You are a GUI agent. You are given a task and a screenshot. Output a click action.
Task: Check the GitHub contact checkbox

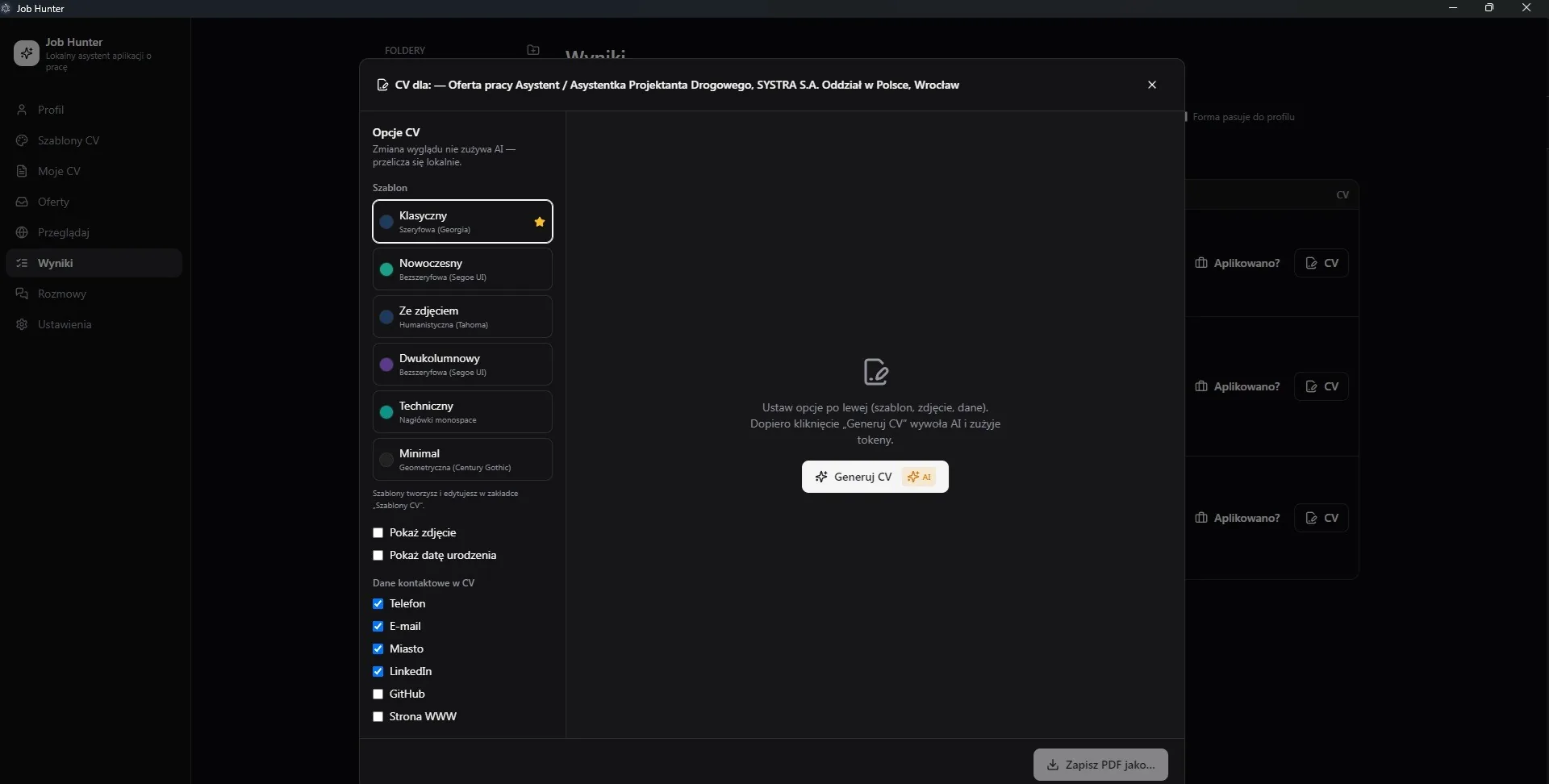click(378, 694)
